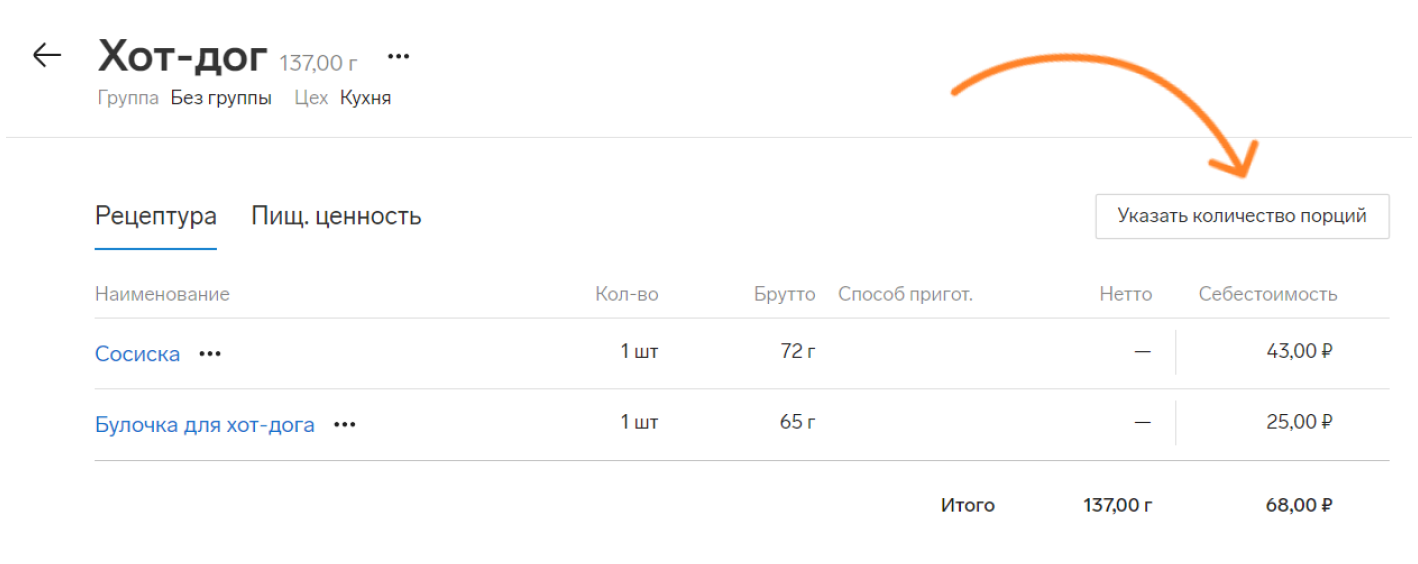Switch to the Рецептура tab
The width and height of the screenshot is (1418, 564).
click(156, 216)
